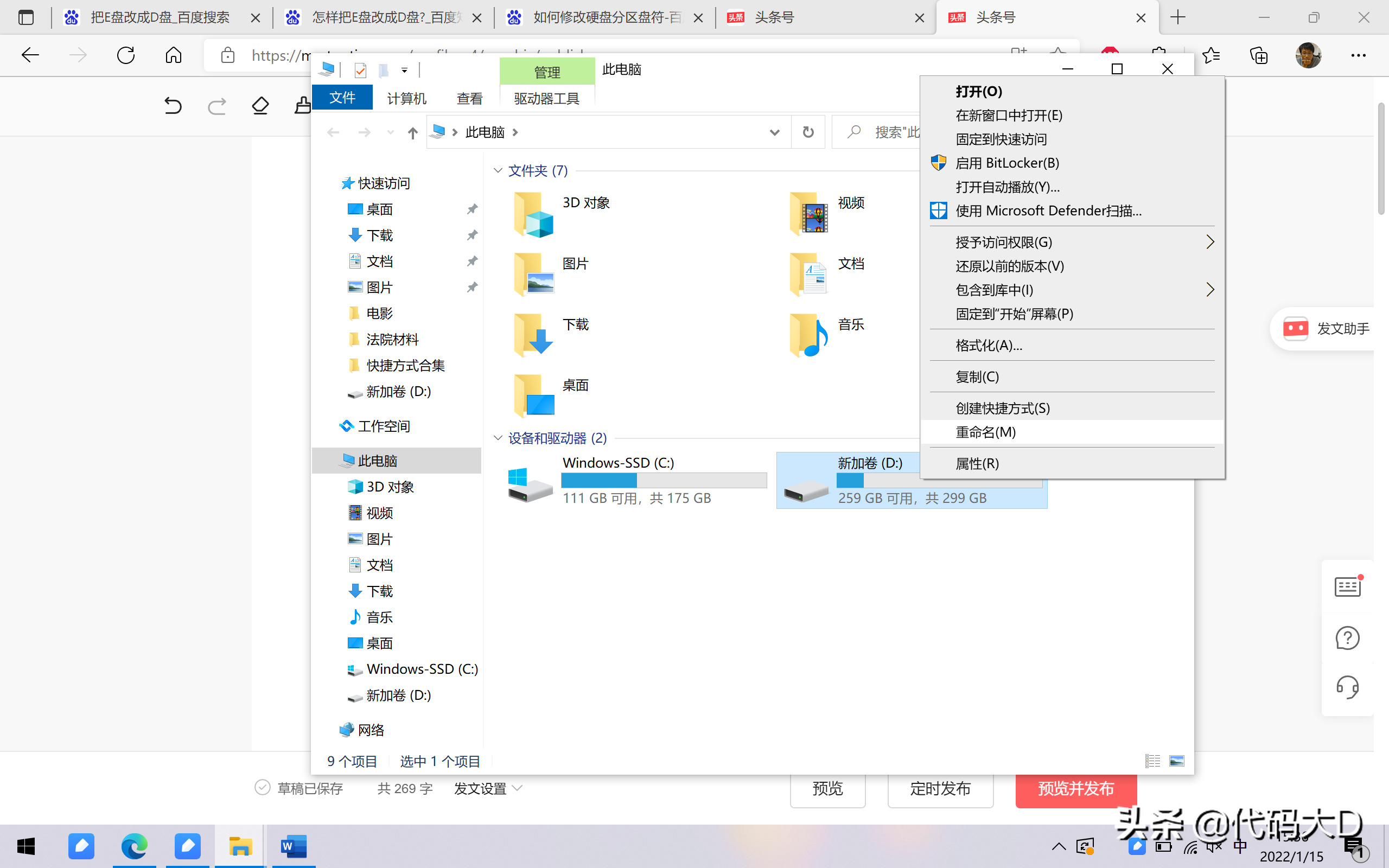
Task: Open the Windows Start menu
Action: click(x=26, y=846)
